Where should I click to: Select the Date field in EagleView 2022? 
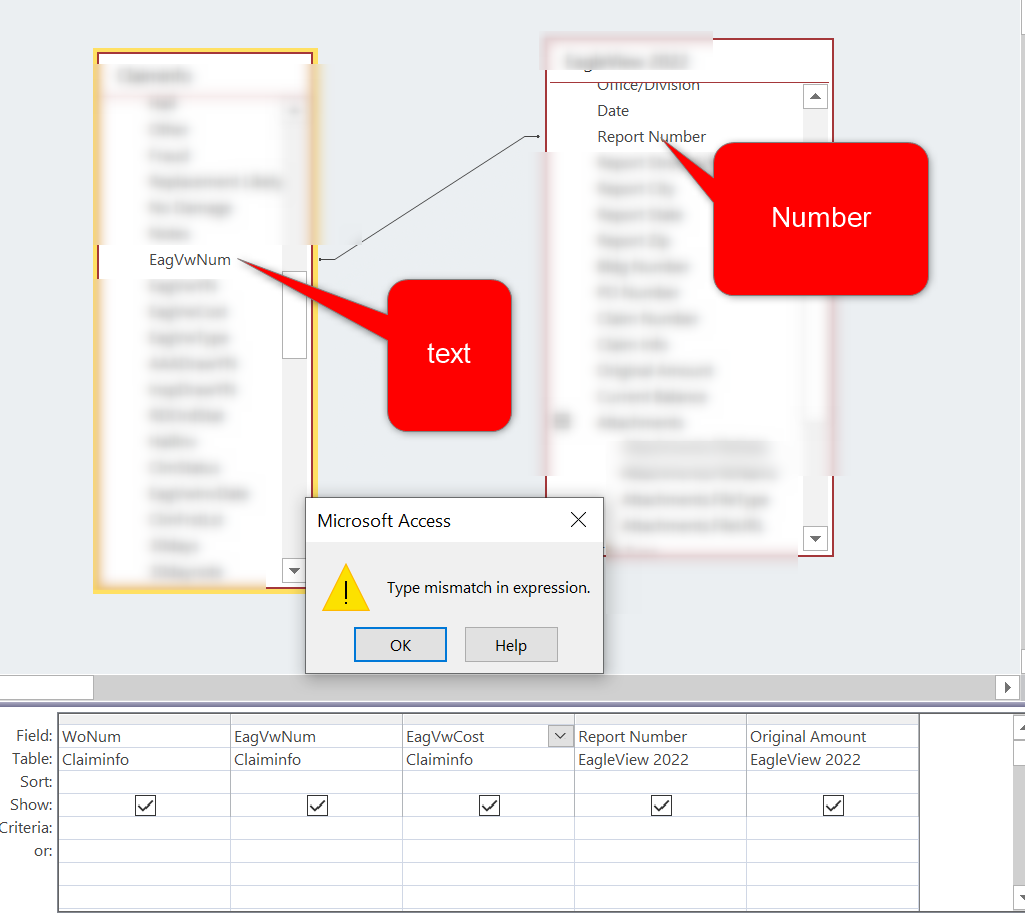point(613,110)
